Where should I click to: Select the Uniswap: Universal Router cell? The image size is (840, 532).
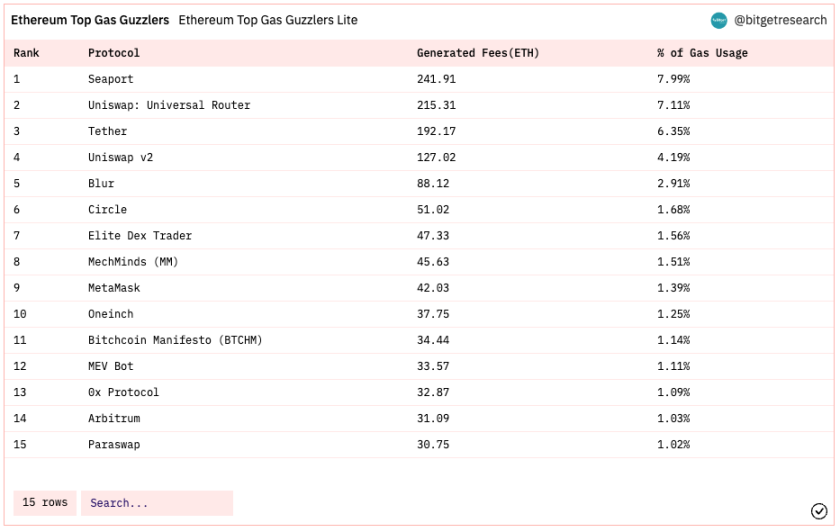coord(169,105)
